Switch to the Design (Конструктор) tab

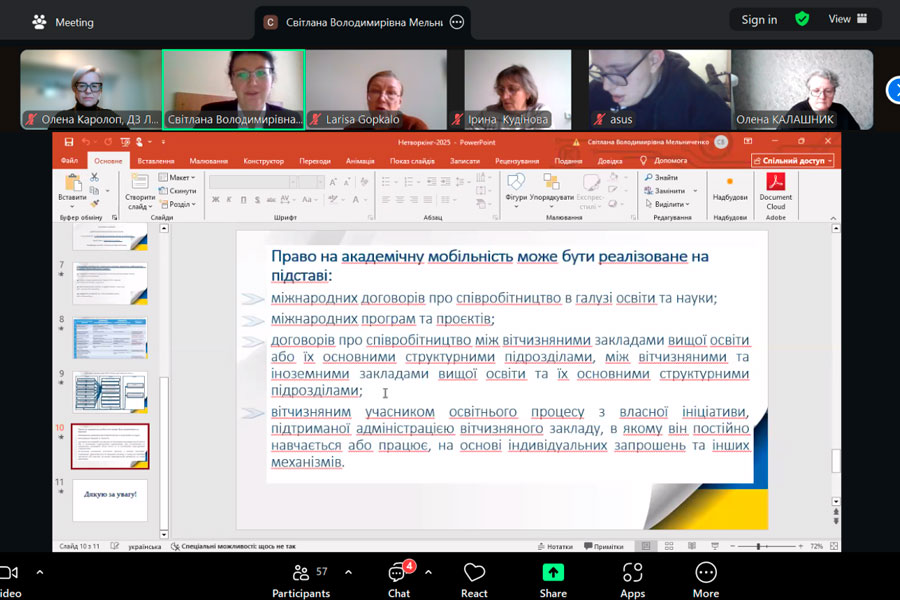(x=263, y=161)
